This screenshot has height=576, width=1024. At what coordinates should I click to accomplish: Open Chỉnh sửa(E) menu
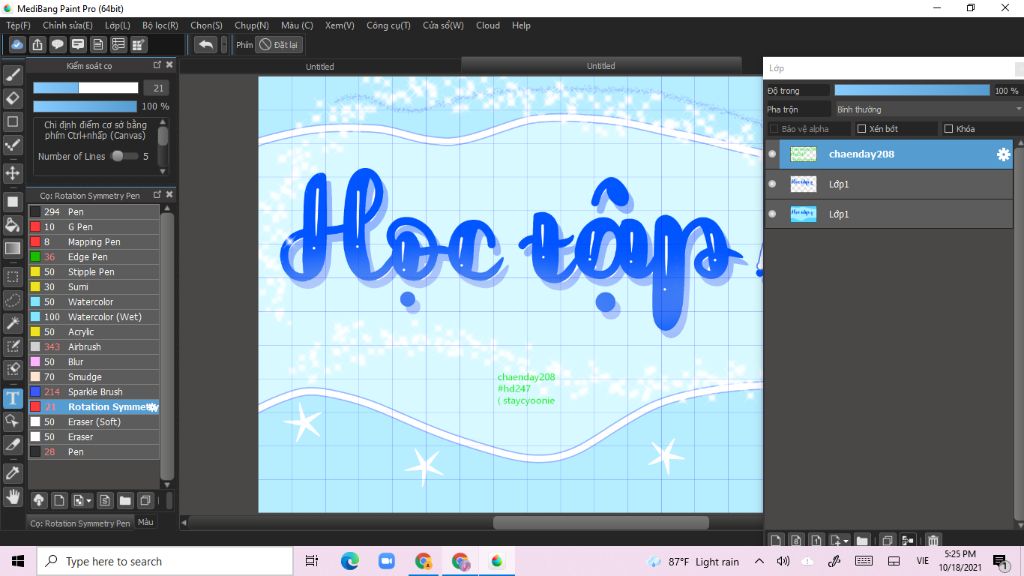click(67, 25)
